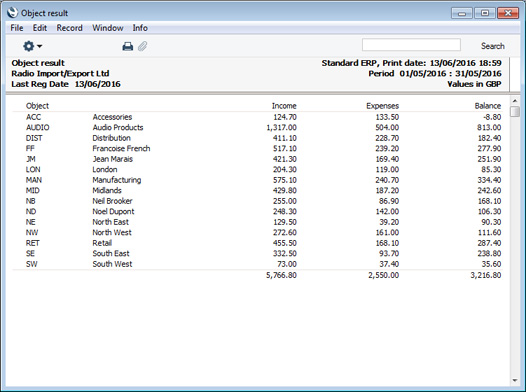Click the Radio Import/Export Ltd heading
Viewport: 526px width, 392px height.
coord(60,73)
